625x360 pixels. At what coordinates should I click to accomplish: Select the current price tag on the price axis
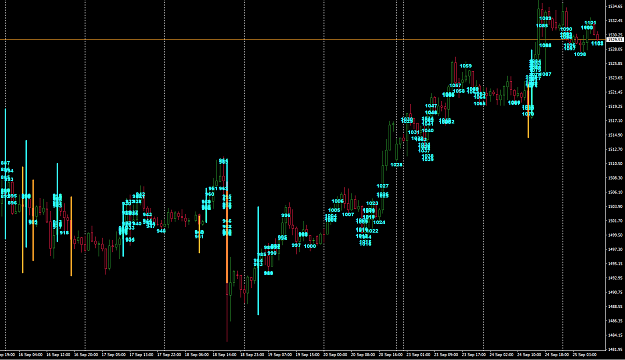click(x=615, y=39)
